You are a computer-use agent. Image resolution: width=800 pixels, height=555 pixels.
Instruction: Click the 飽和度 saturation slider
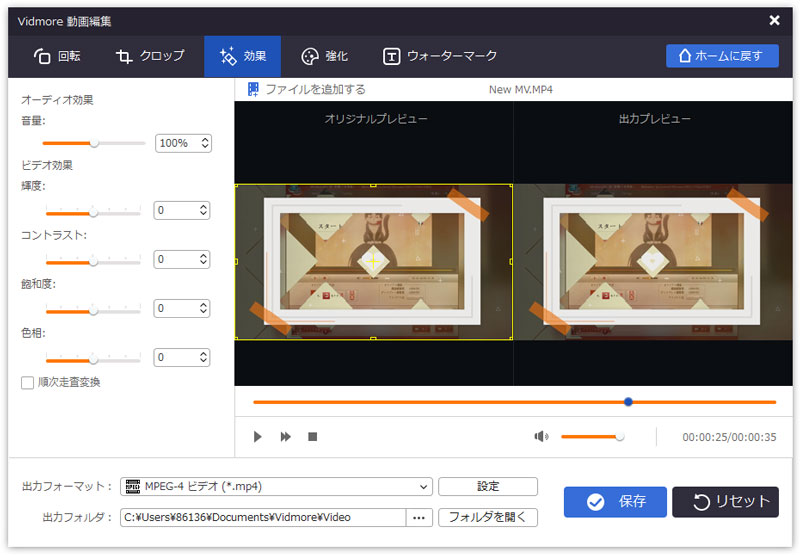pos(93,310)
